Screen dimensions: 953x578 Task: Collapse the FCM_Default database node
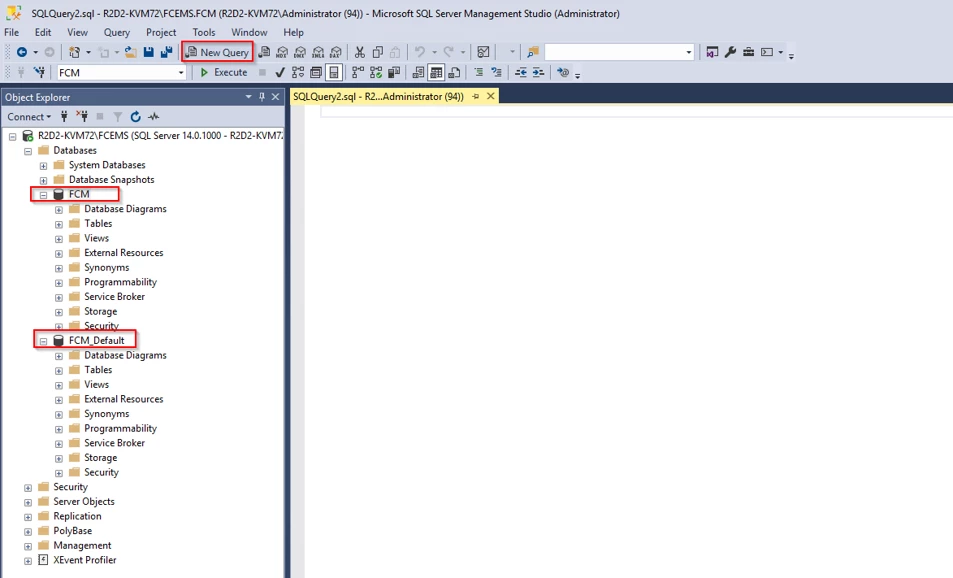tap(43, 341)
